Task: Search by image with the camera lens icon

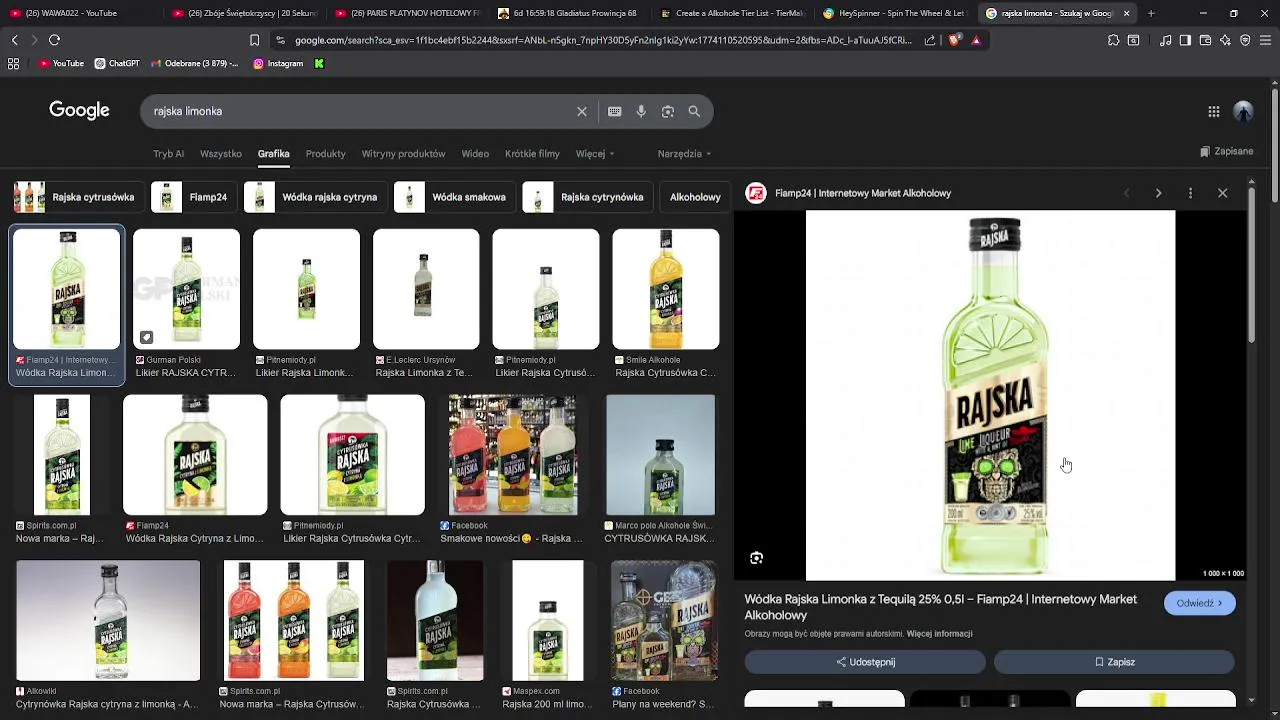Action: tap(668, 111)
